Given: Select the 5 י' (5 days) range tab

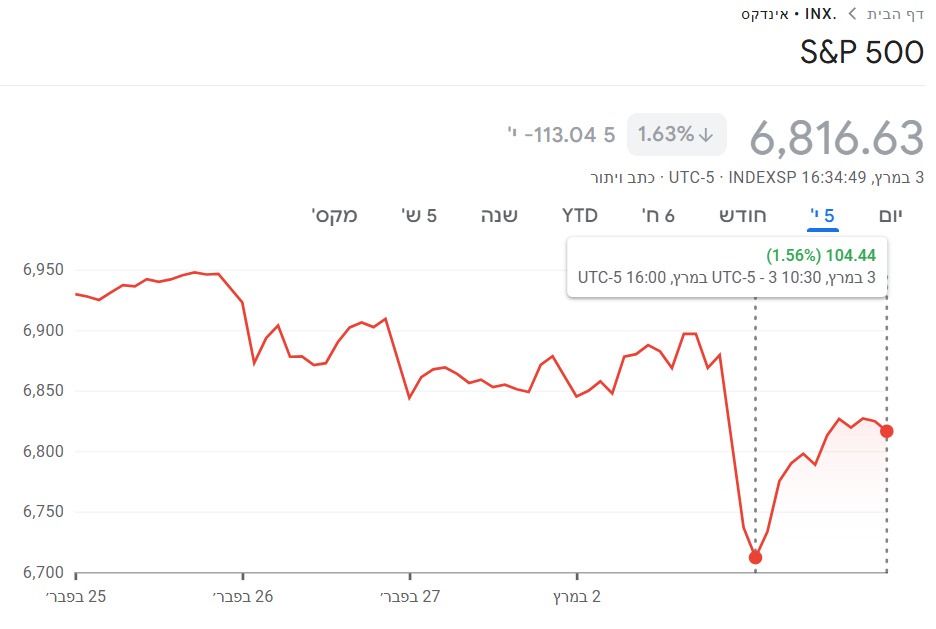Looking at the screenshot, I should tap(823, 215).
